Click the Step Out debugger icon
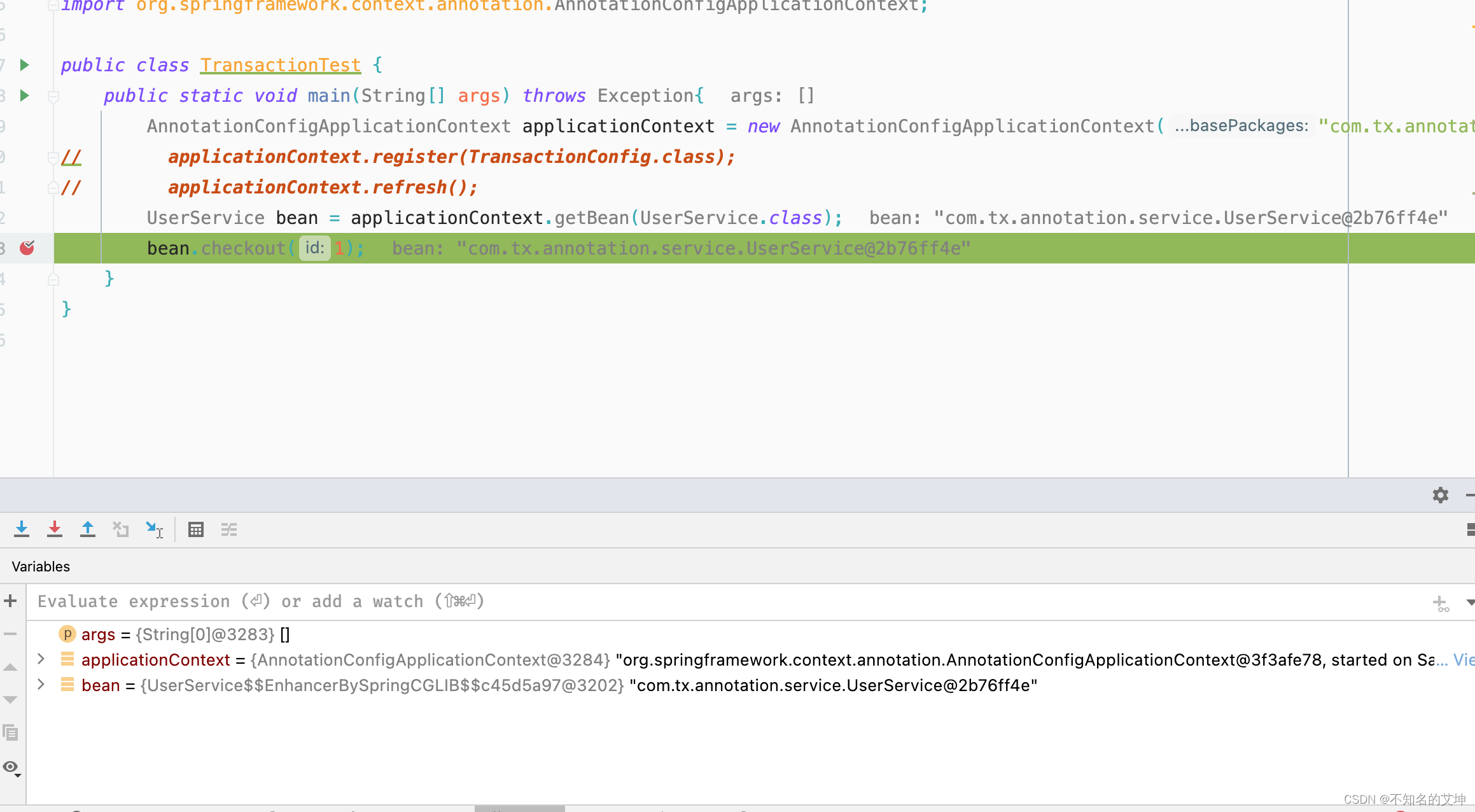 (88, 529)
